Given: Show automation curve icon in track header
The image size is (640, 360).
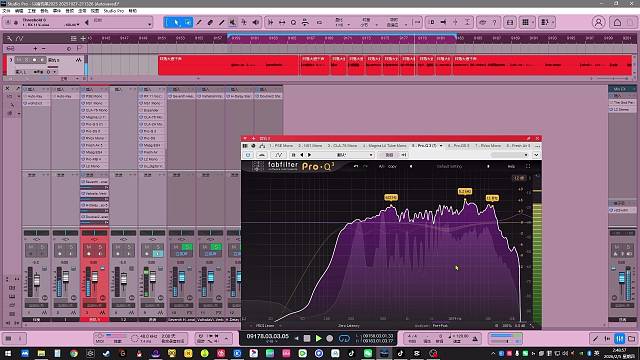Looking at the screenshot, I should point(20,38).
